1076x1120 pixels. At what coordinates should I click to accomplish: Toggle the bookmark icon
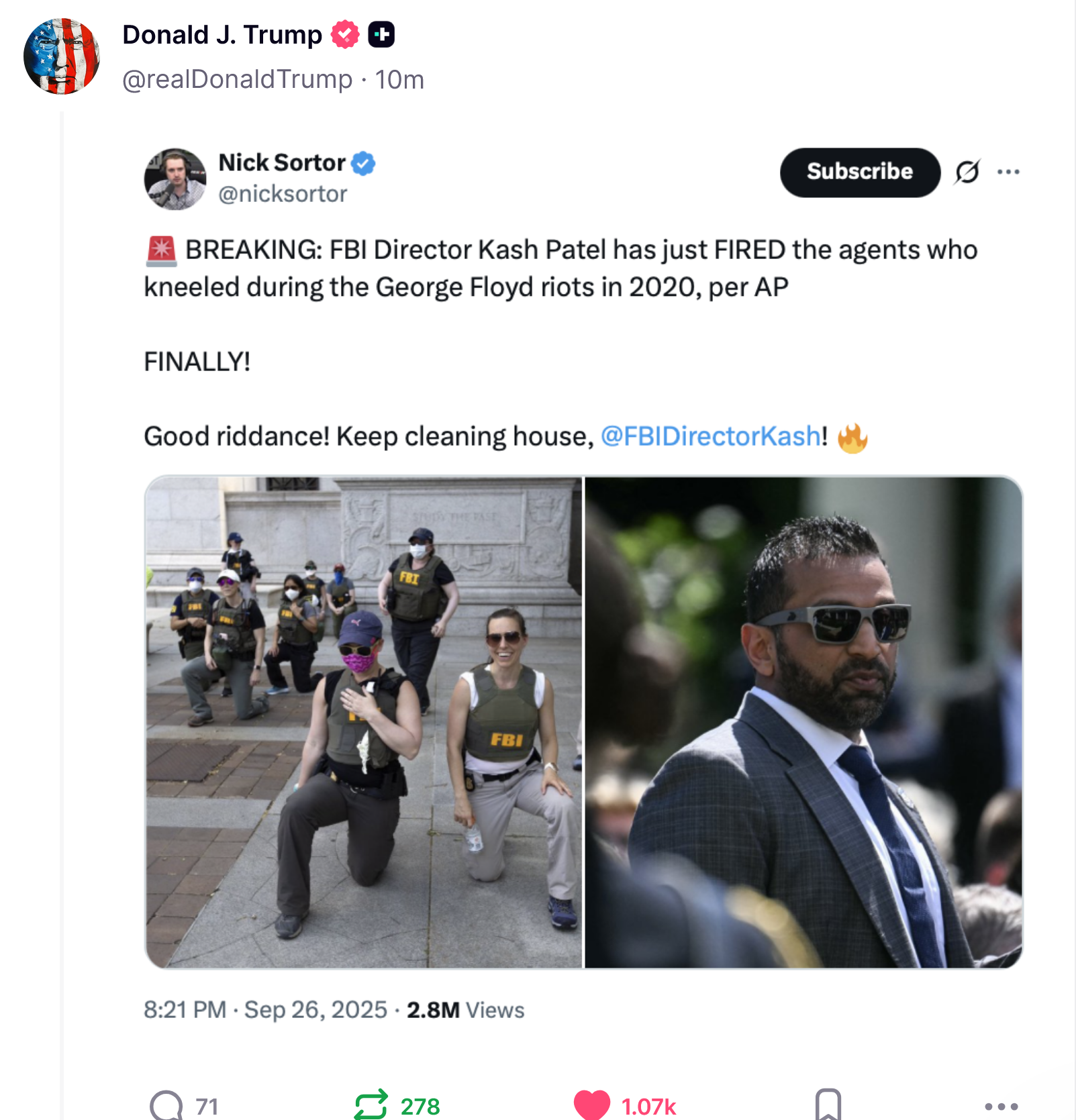point(828,1104)
